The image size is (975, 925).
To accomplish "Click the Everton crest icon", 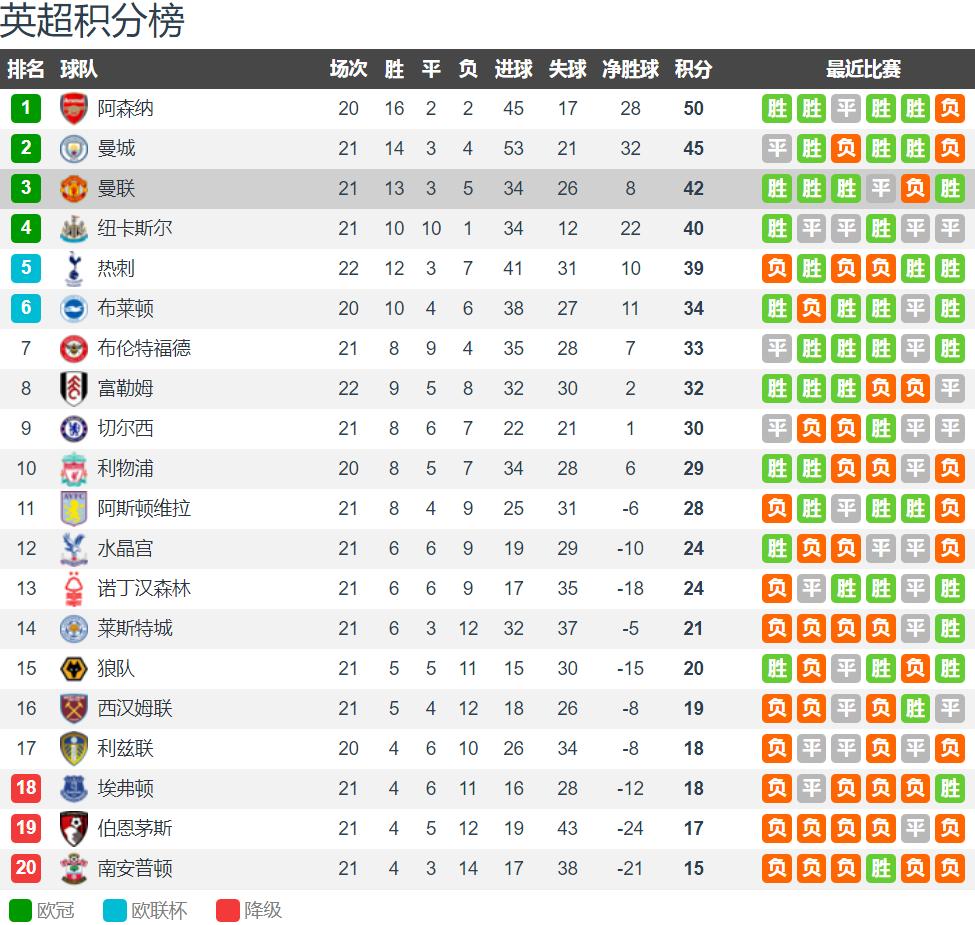I will (74, 789).
